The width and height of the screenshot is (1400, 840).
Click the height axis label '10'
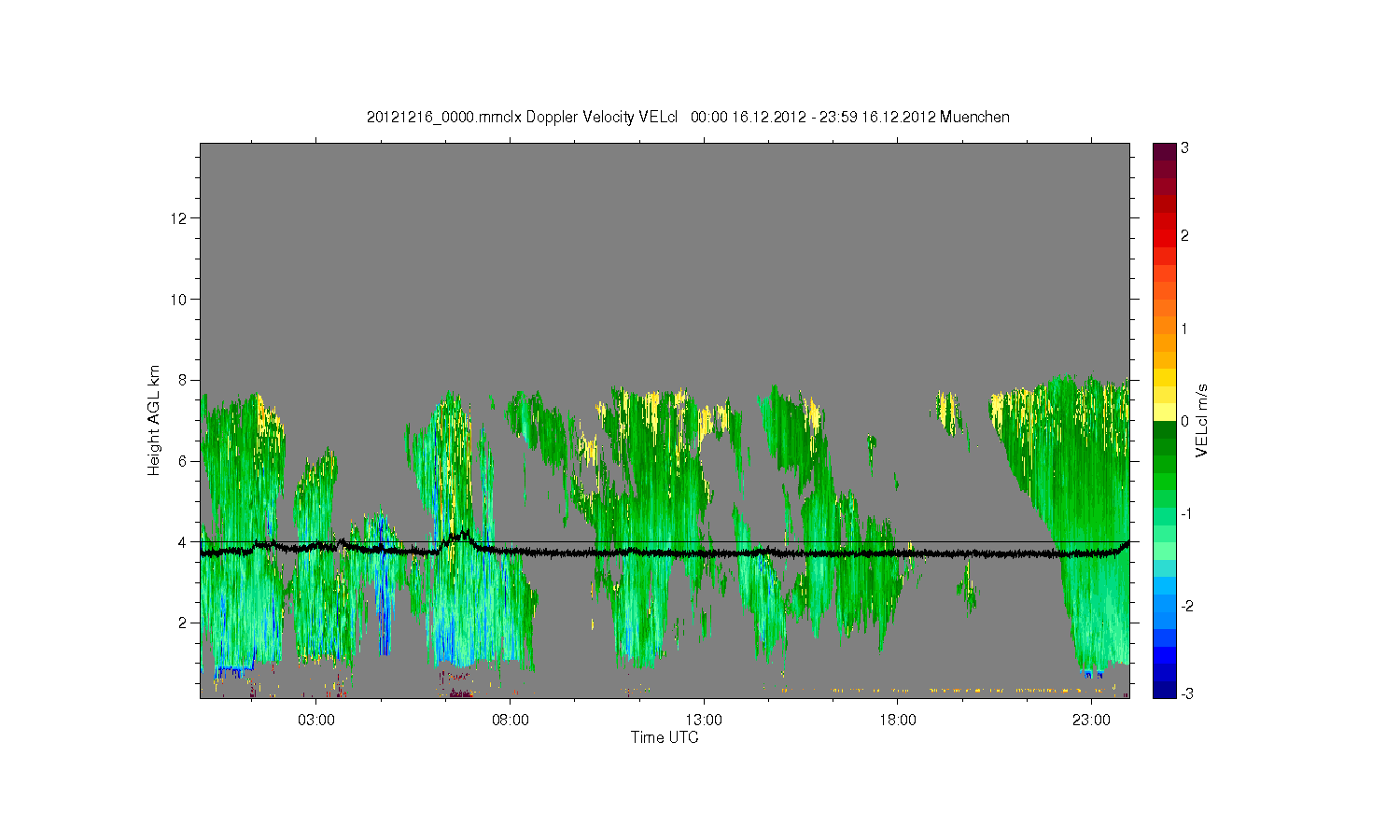(179, 300)
